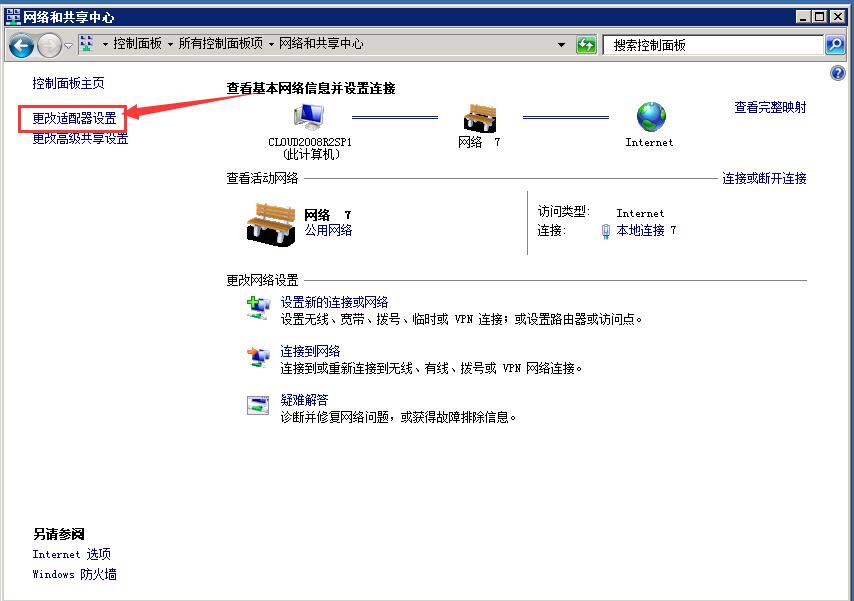The image size is (854, 601).
Task: Focus the 搜索控制面板 search field
Action: coord(713,45)
